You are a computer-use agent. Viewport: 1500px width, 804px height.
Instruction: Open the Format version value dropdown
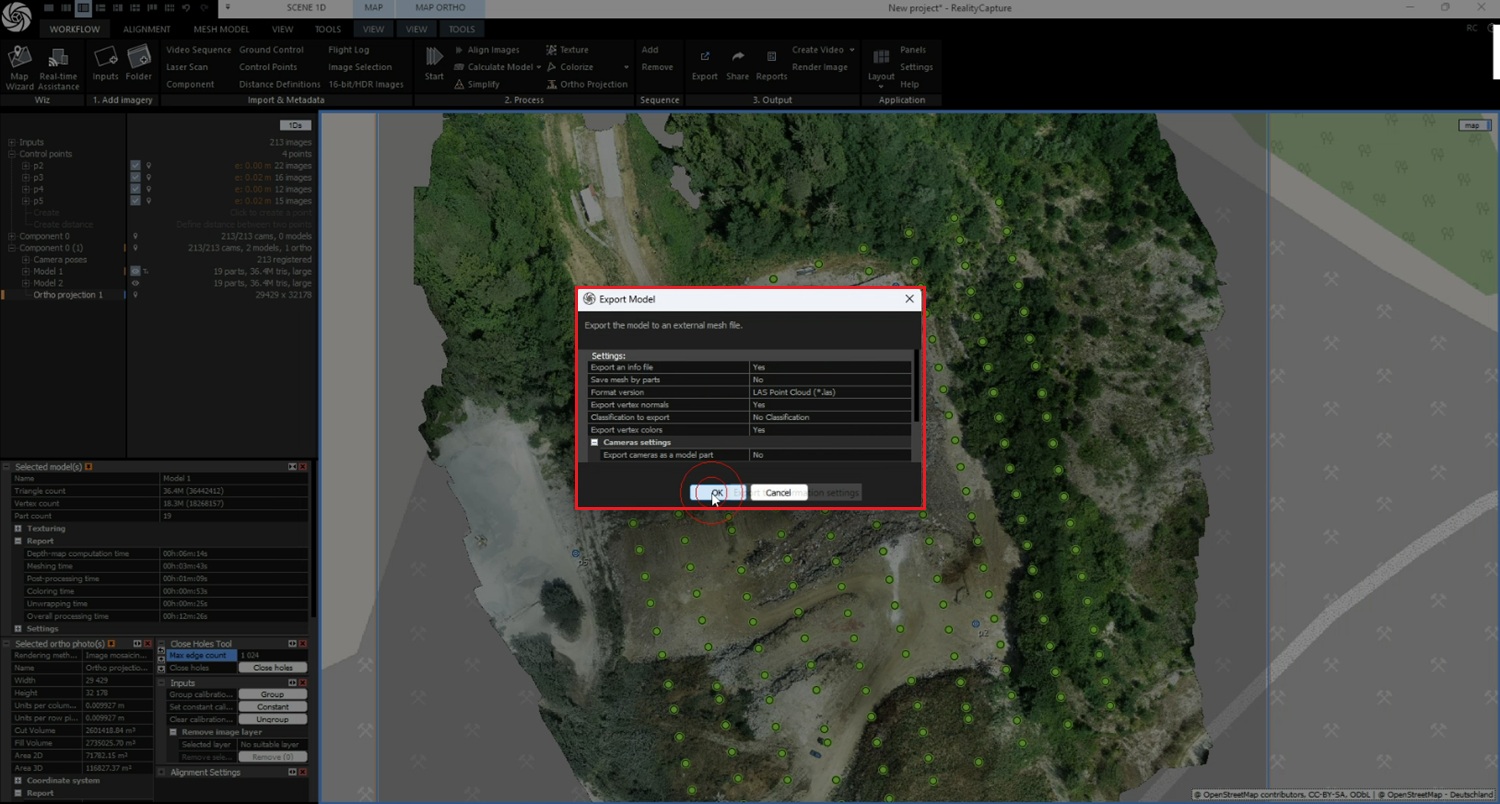click(x=830, y=392)
